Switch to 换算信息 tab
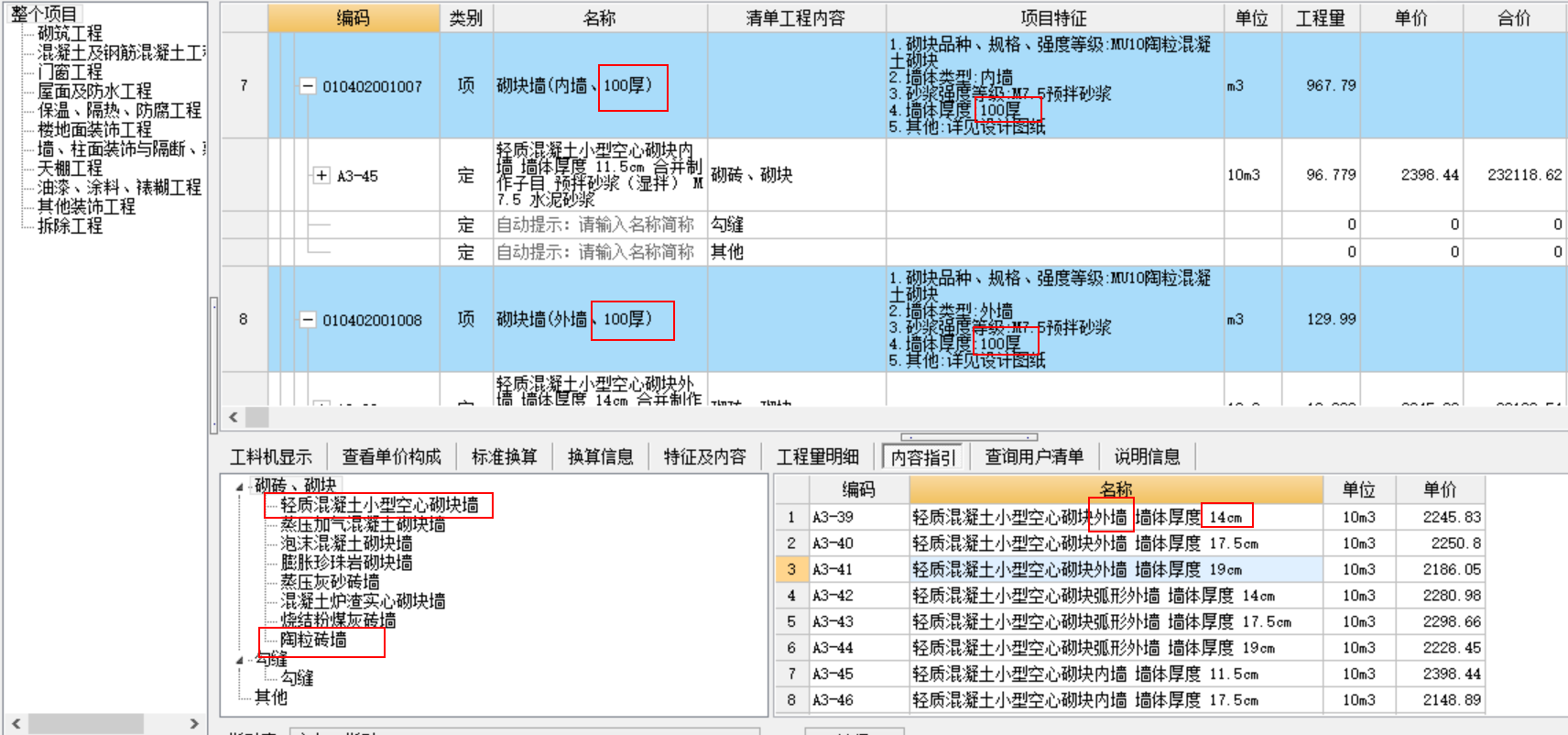The image size is (1568, 735). click(x=600, y=456)
